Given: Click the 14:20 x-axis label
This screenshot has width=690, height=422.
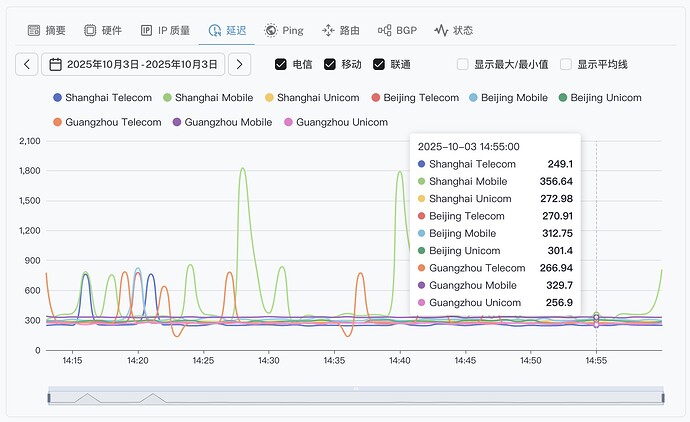Looking at the screenshot, I should 138,360.
